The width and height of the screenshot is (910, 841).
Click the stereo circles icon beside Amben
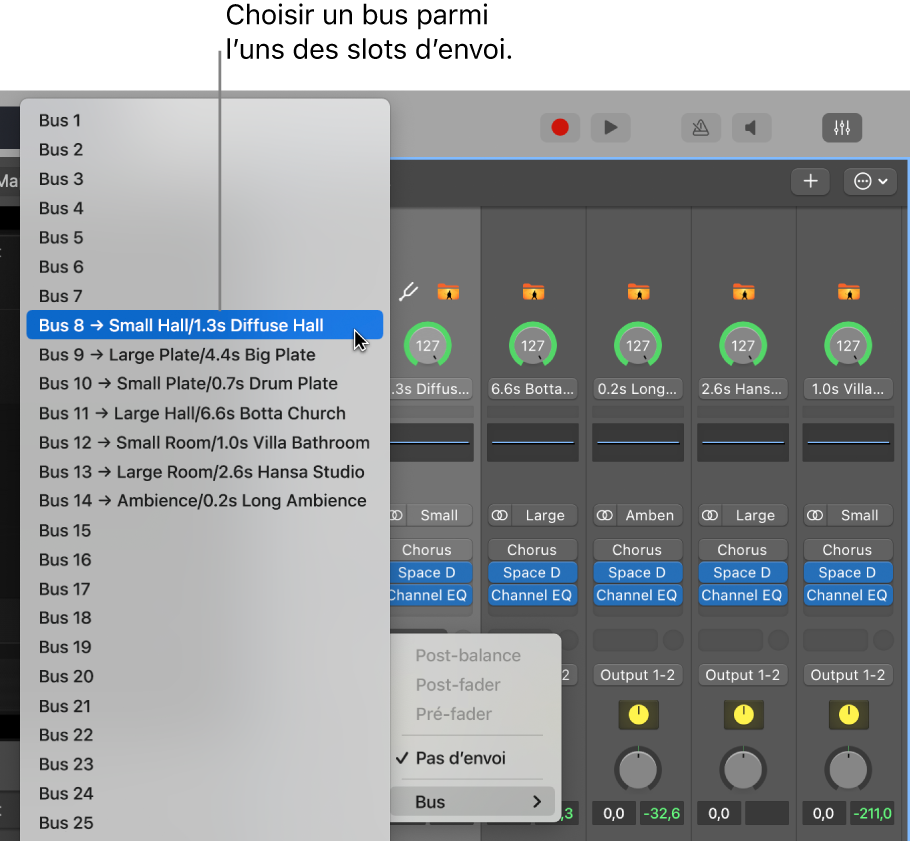[x=604, y=515]
